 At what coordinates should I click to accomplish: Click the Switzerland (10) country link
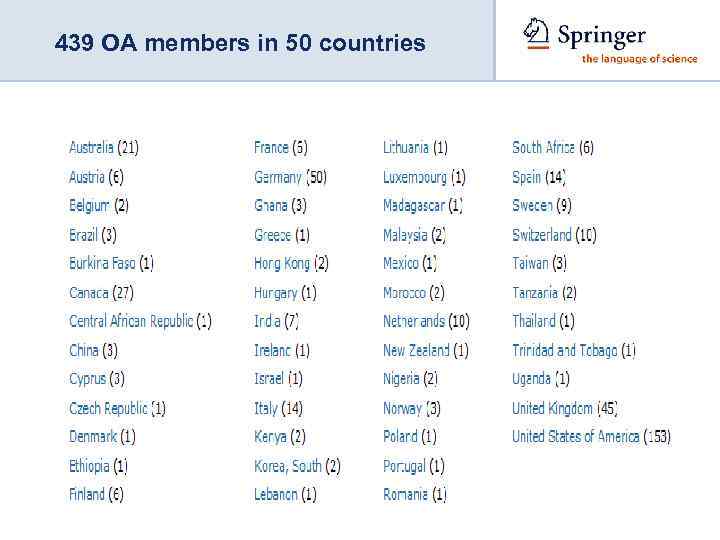(x=554, y=235)
